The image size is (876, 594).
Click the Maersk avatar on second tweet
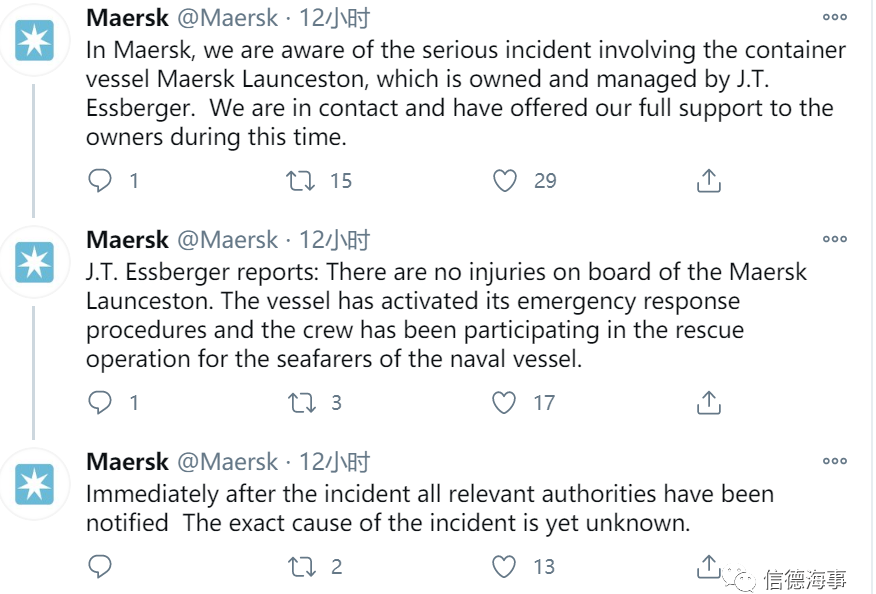[x=36, y=263]
